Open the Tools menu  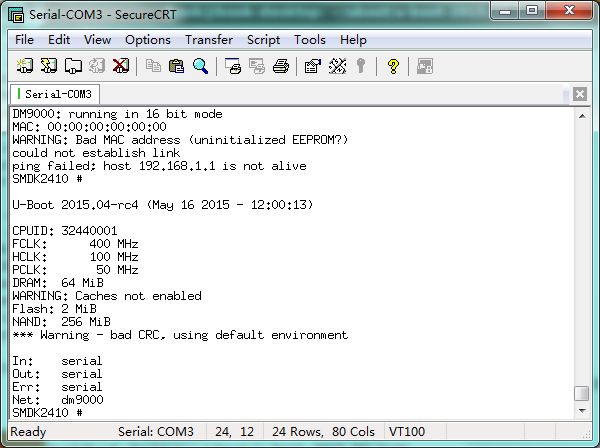310,40
